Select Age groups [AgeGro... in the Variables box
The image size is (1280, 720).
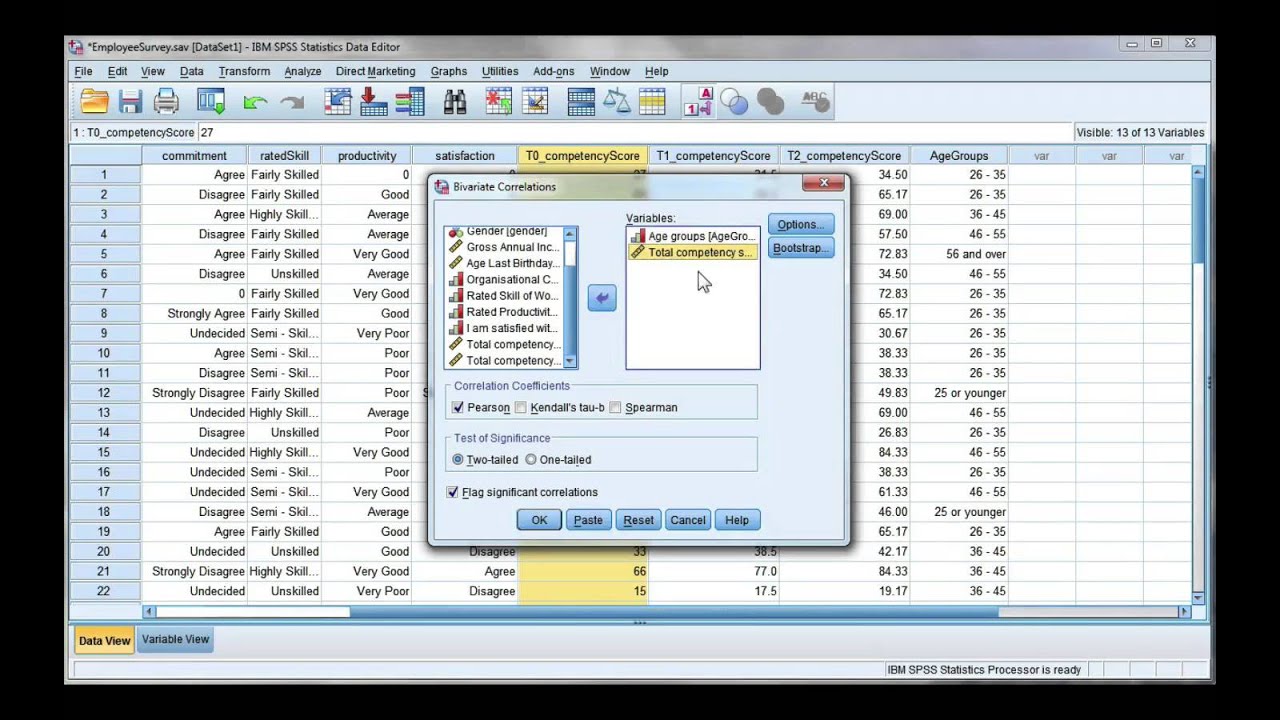(693, 236)
